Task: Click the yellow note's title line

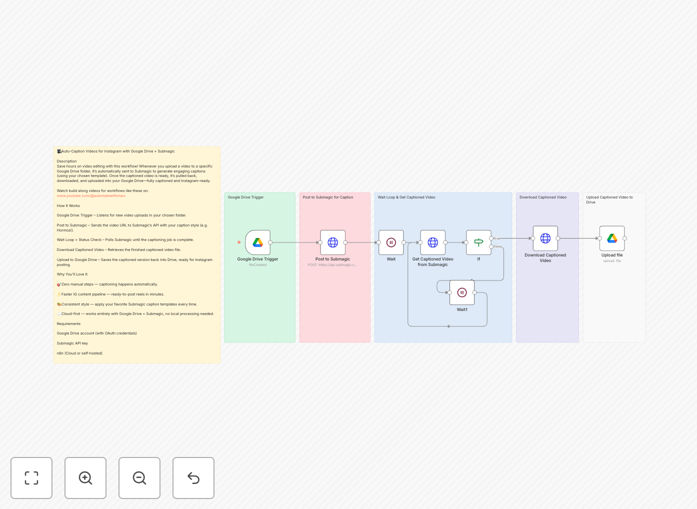Action: (116, 151)
